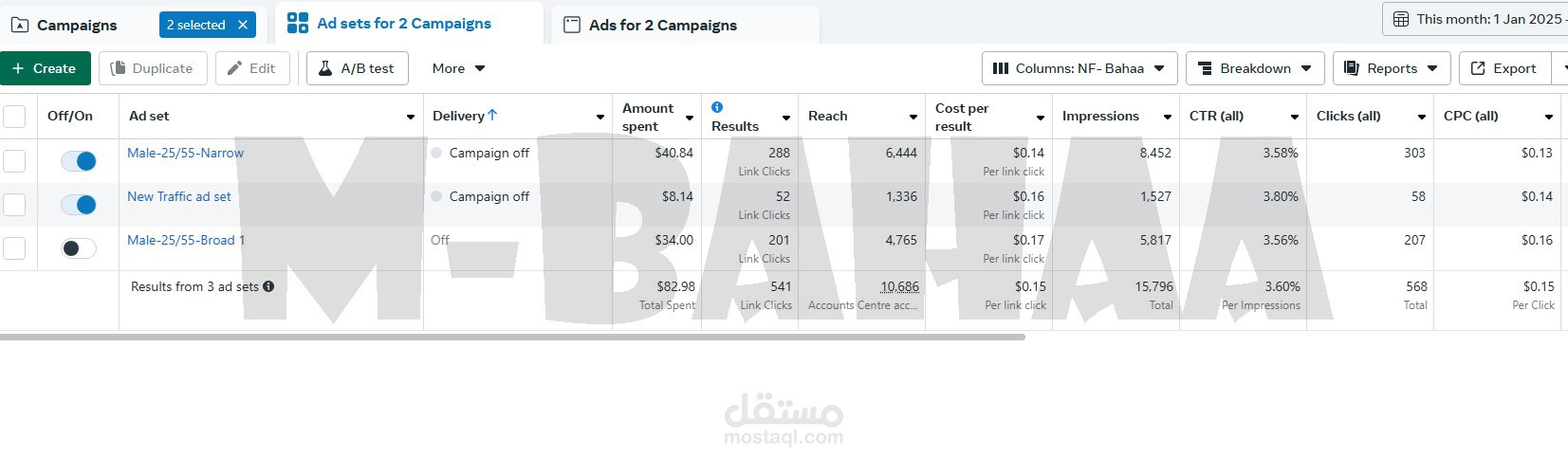The width and height of the screenshot is (1568, 457).
Task: Click the Results column info icon
Action: [717, 107]
